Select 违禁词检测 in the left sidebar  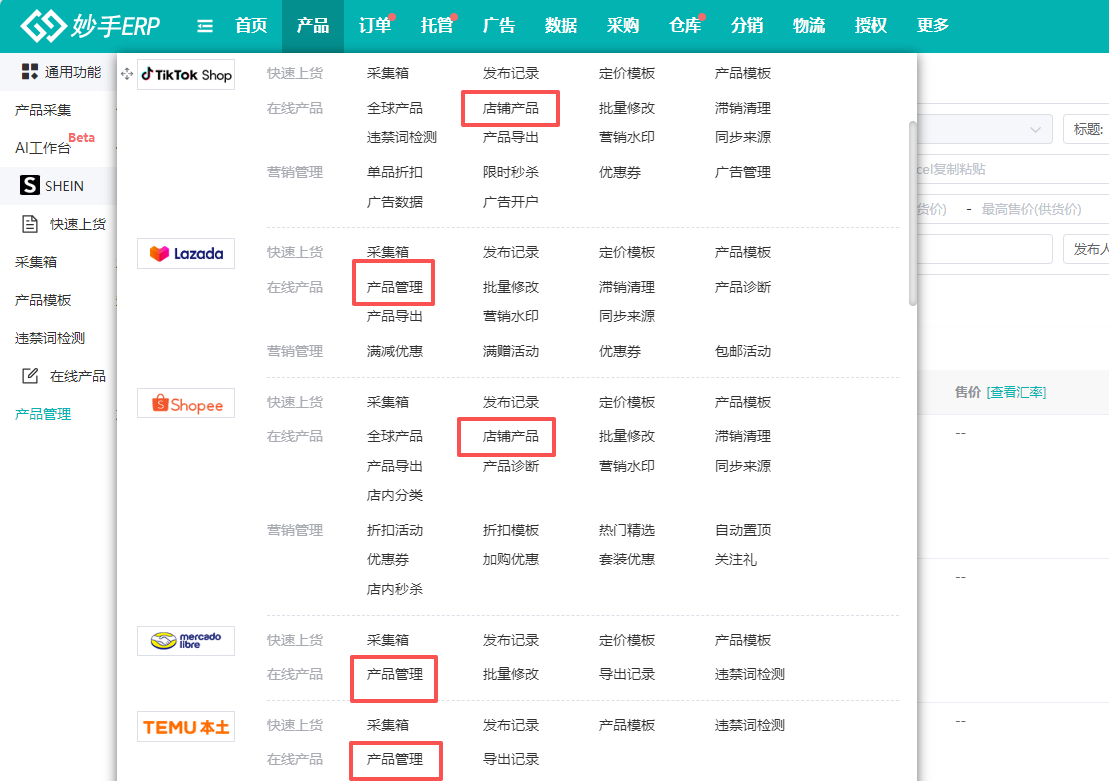click(x=50, y=338)
